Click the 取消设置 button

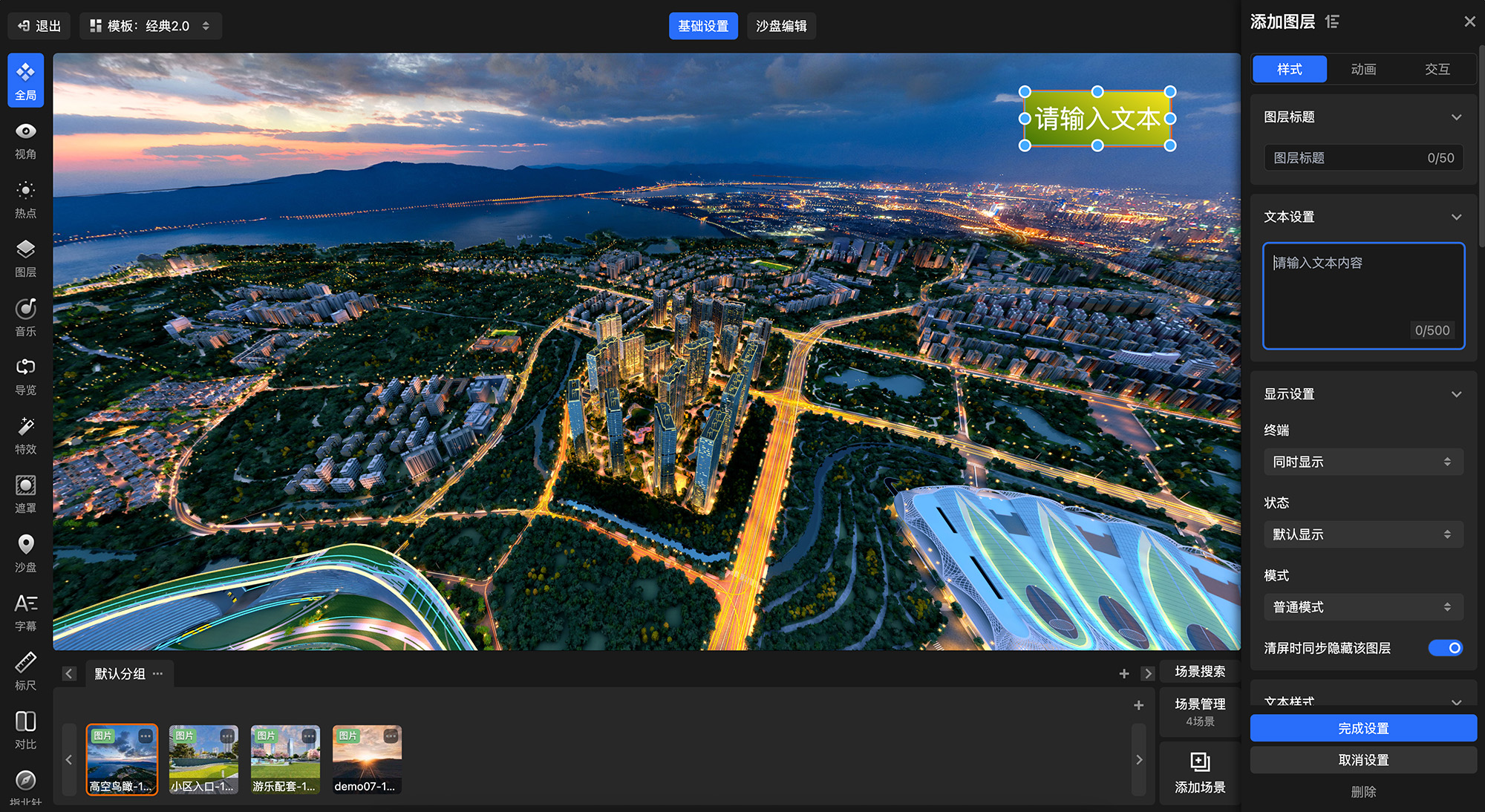pyautogui.click(x=1363, y=760)
